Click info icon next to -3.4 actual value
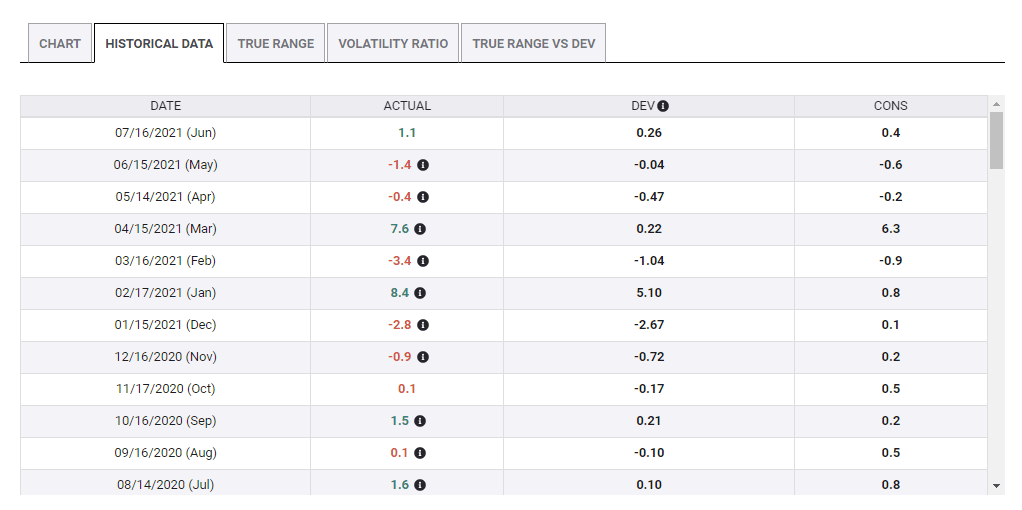 [x=423, y=261]
